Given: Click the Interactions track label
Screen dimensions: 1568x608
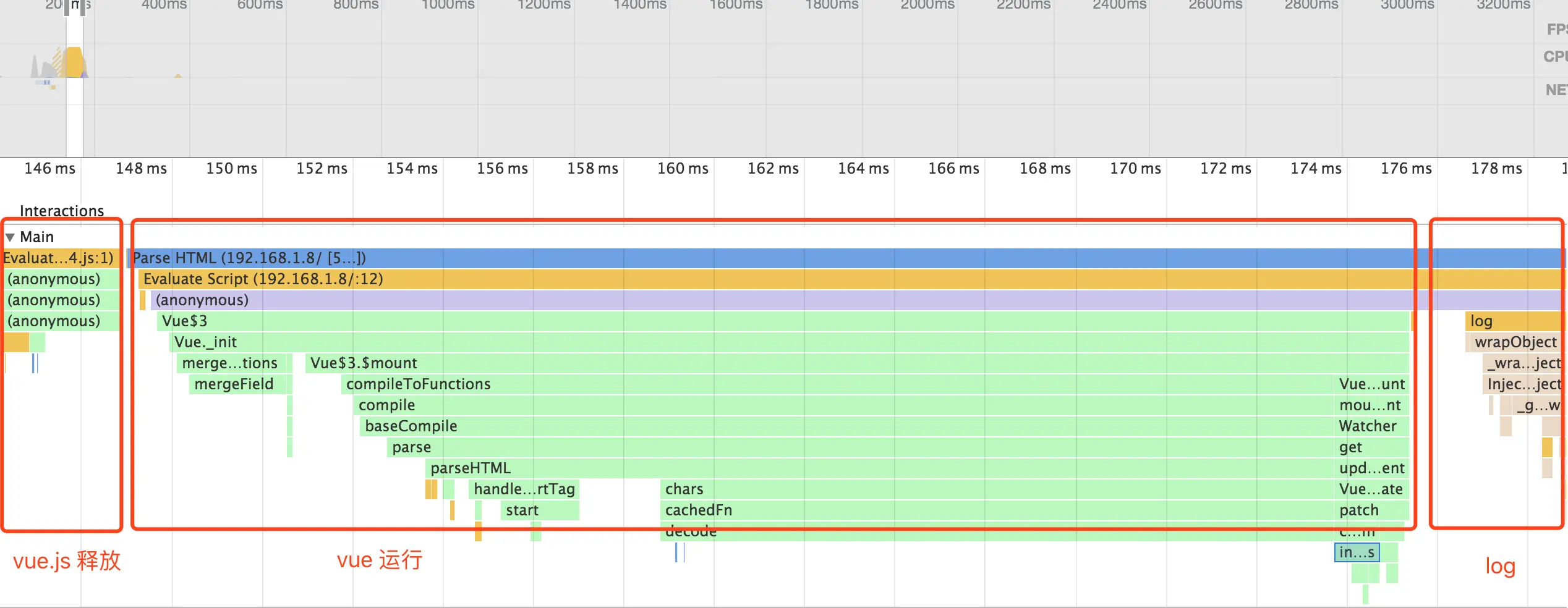Looking at the screenshot, I should pyautogui.click(x=62, y=211).
